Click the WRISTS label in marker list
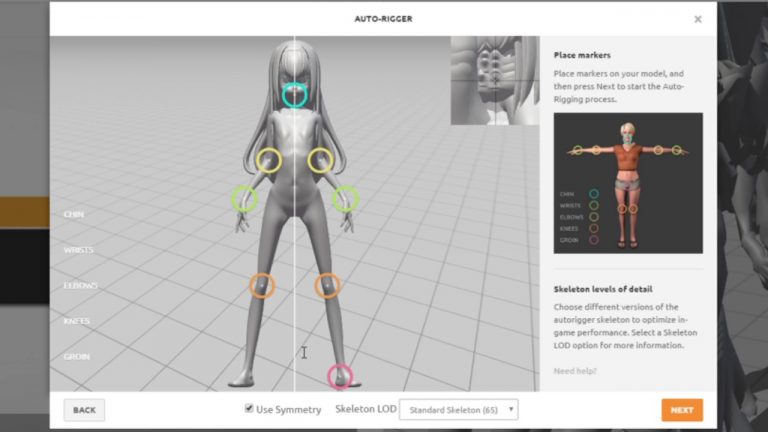Image resolution: width=768 pixels, height=432 pixels. [78, 250]
